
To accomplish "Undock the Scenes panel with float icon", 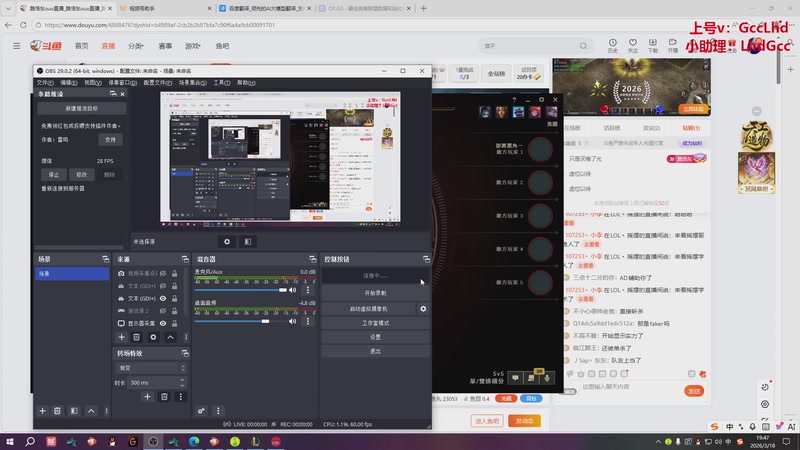I will (106, 259).
